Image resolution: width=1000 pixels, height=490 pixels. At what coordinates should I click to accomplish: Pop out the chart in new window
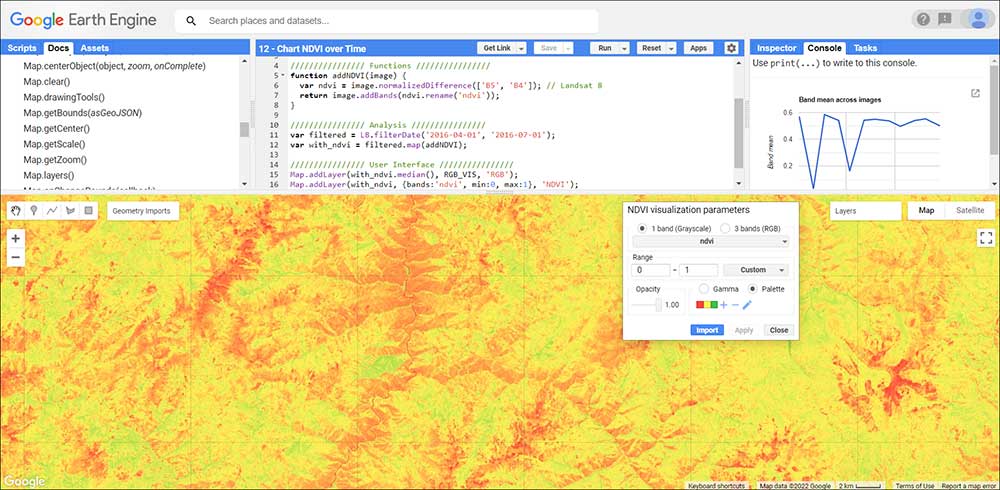point(975,94)
